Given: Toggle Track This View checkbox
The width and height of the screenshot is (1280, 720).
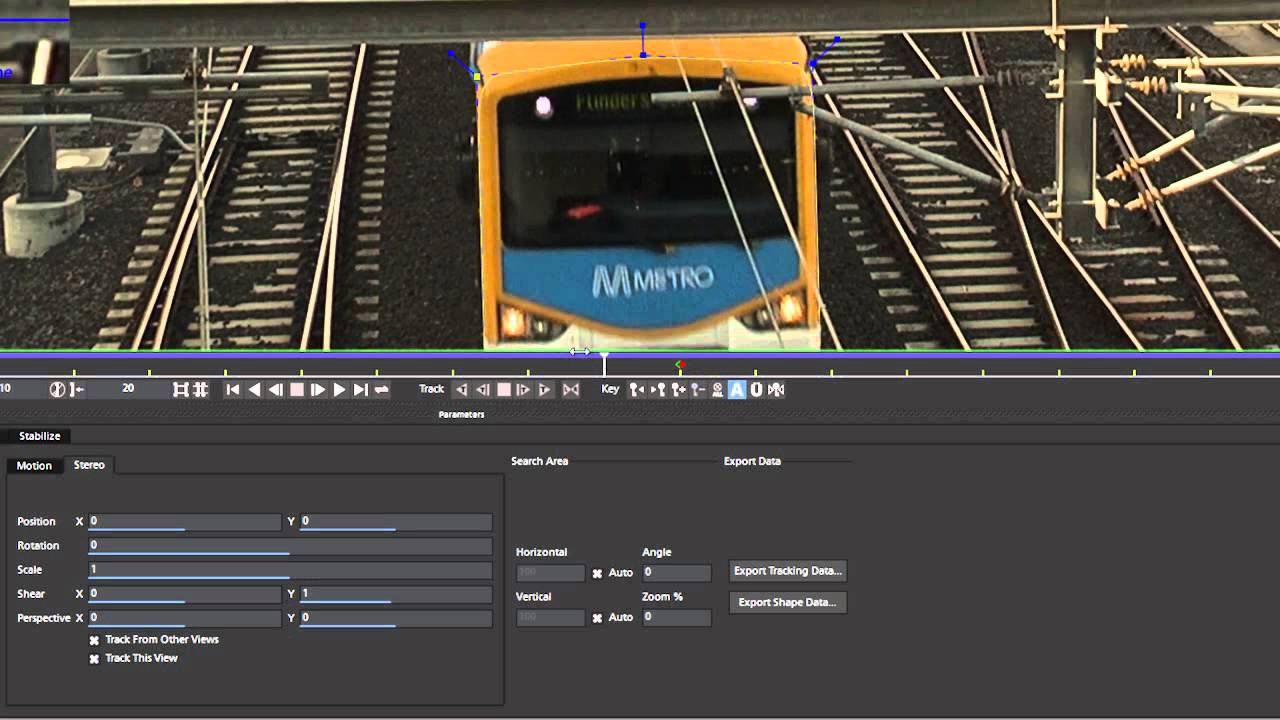Looking at the screenshot, I should point(94,659).
